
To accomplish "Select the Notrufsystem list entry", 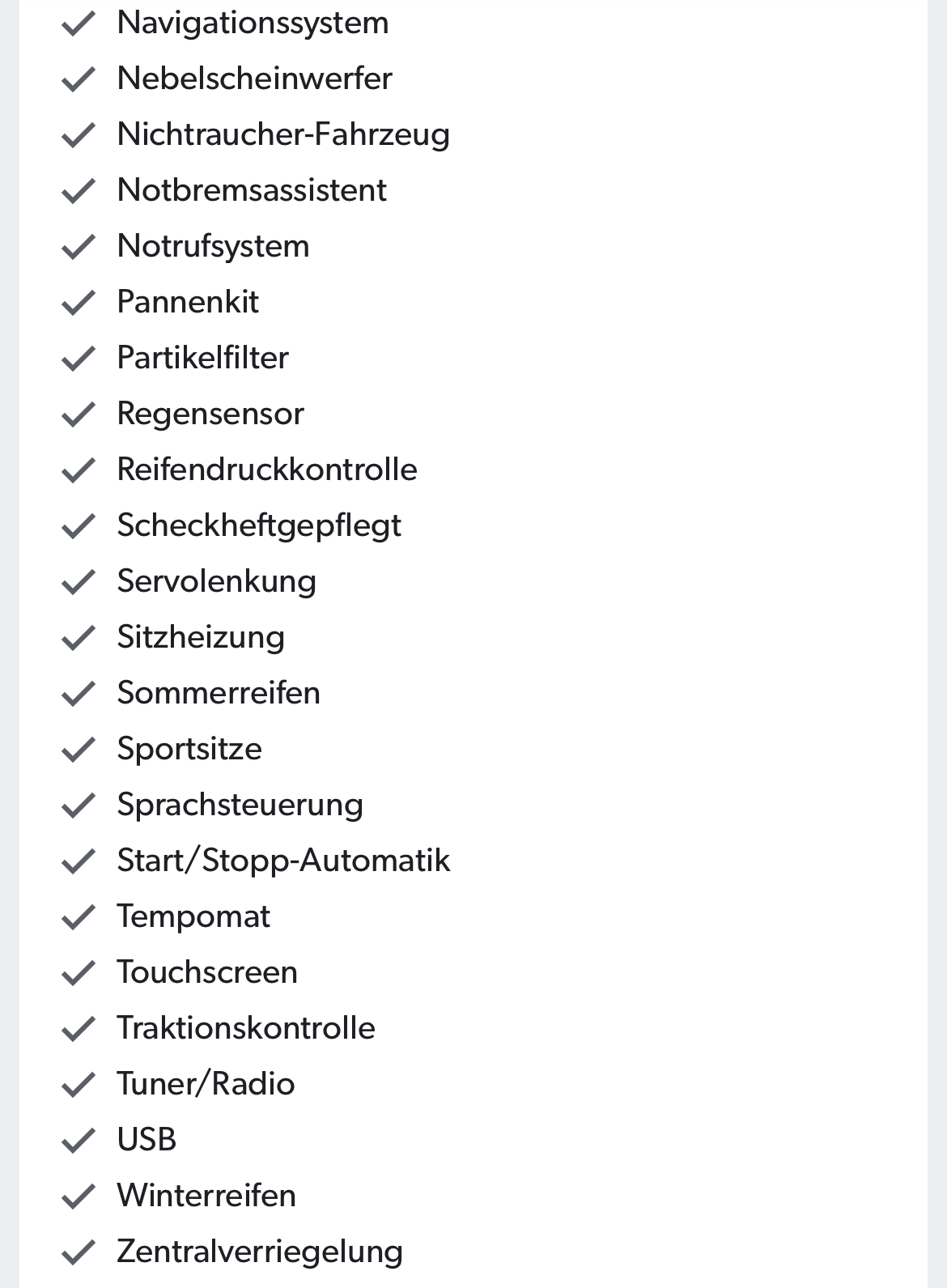I will [213, 246].
